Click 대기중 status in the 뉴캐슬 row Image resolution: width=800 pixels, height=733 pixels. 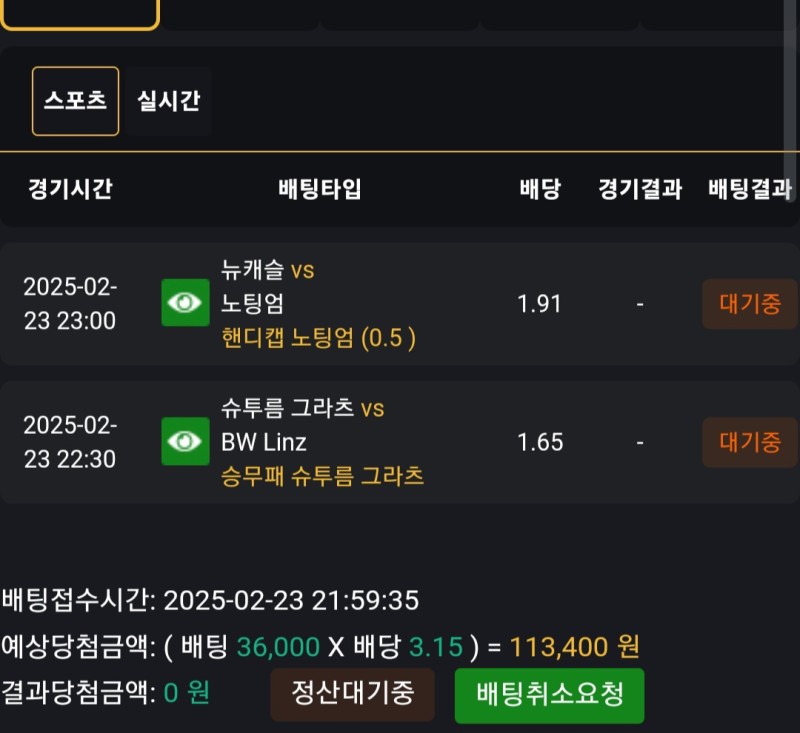pyautogui.click(x=749, y=304)
